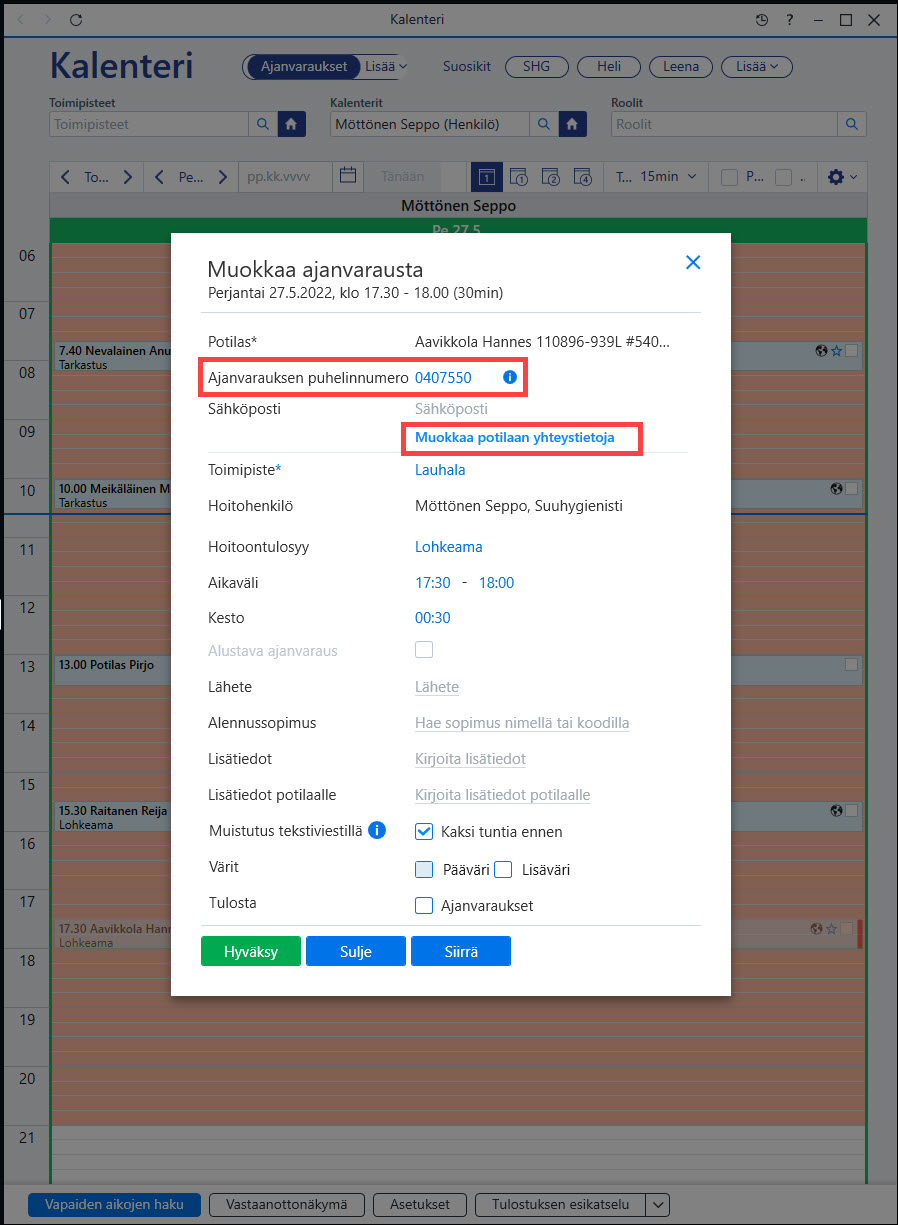Viewport: 898px width, 1225px height.
Task: Choose the SHG favorite
Action: [x=536, y=67]
